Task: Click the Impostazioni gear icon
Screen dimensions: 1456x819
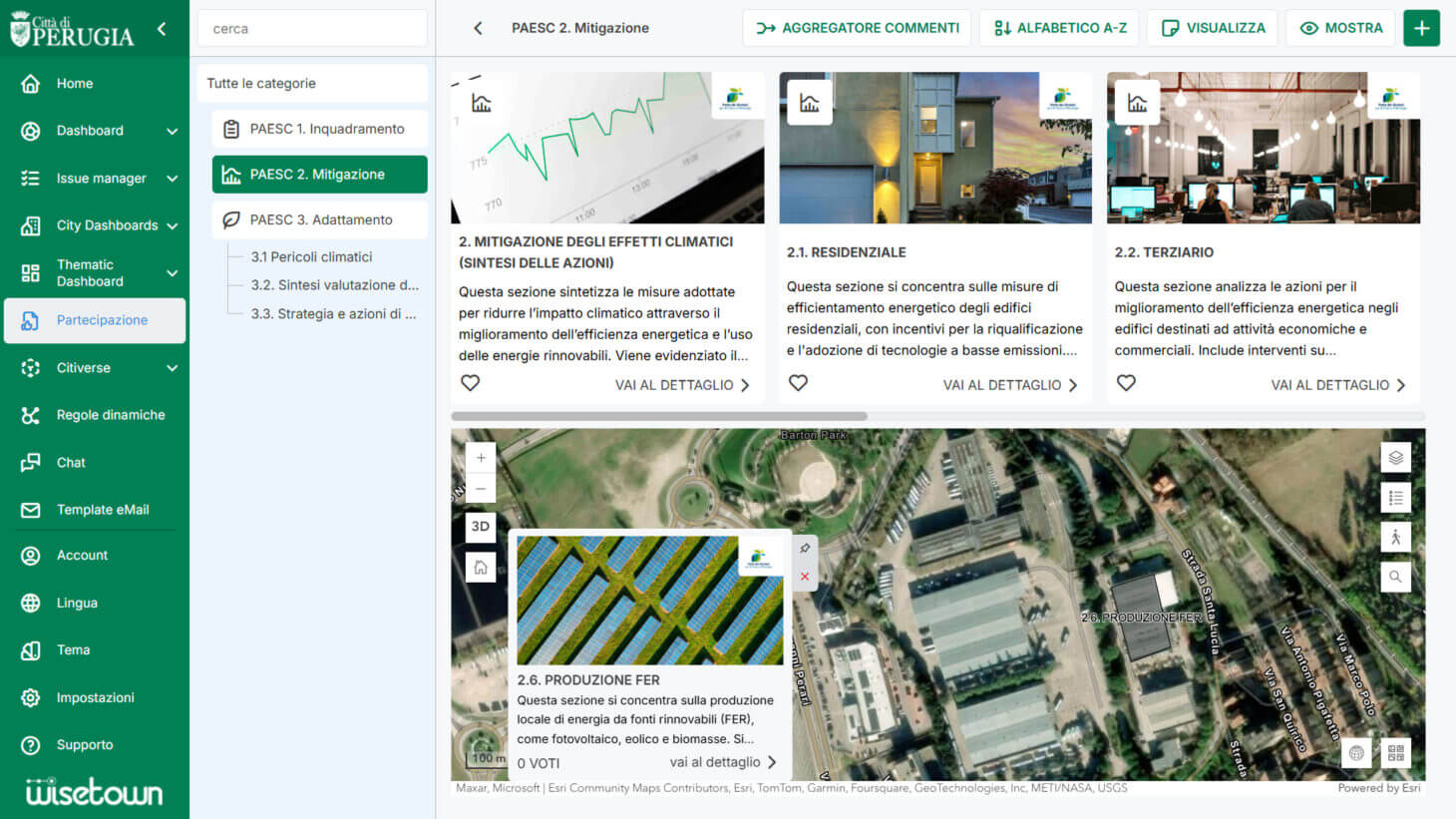Action: click(x=31, y=698)
